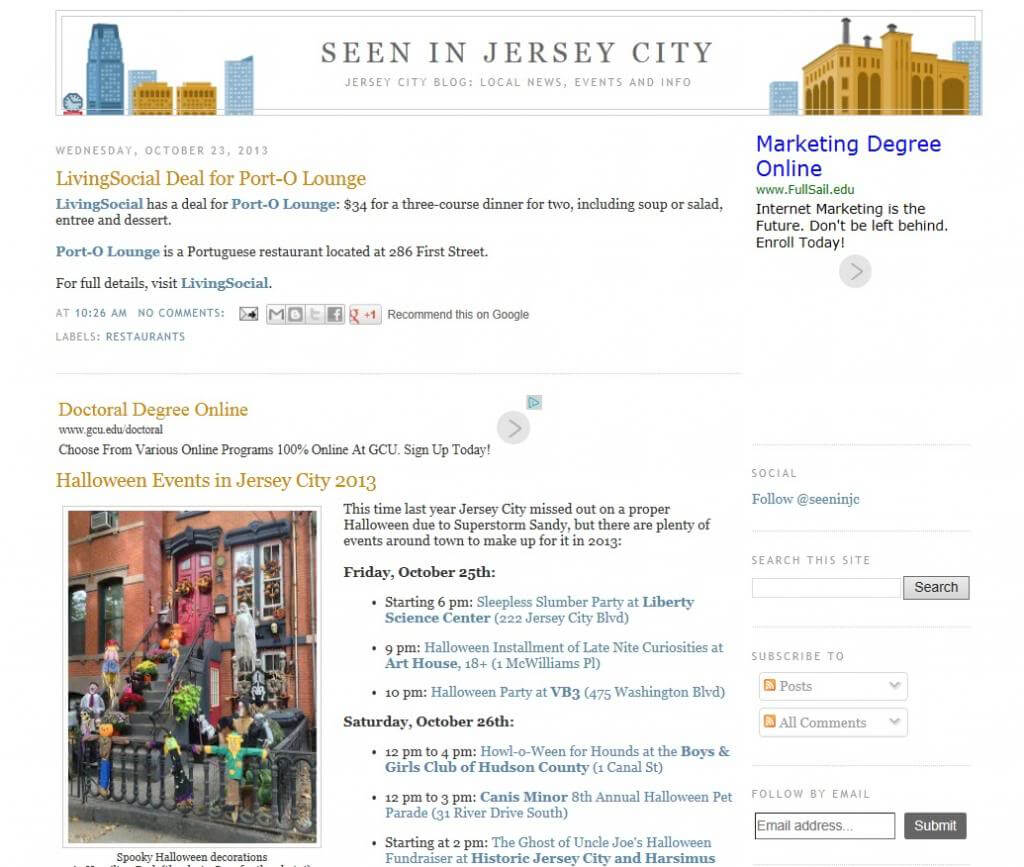Open the No Comments link
The width and height of the screenshot is (1024, 867).
[181, 313]
